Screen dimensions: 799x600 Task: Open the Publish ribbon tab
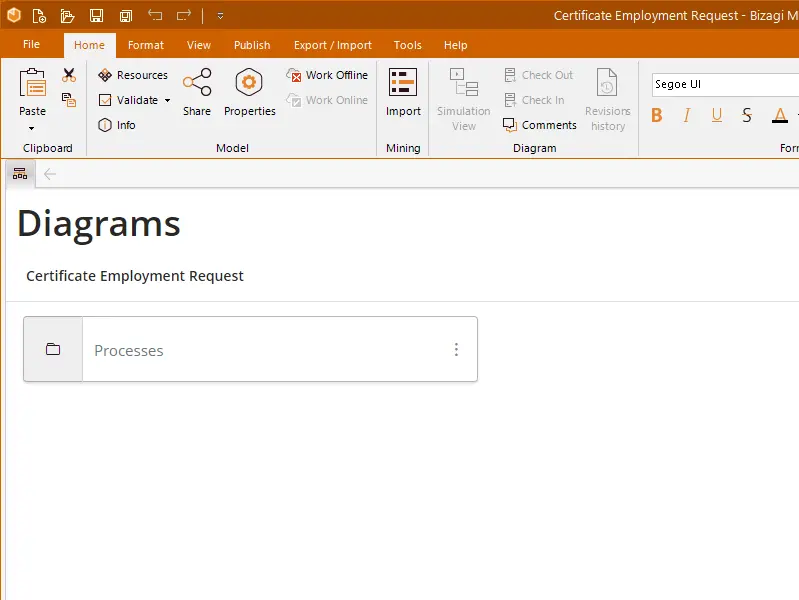point(252,45)
